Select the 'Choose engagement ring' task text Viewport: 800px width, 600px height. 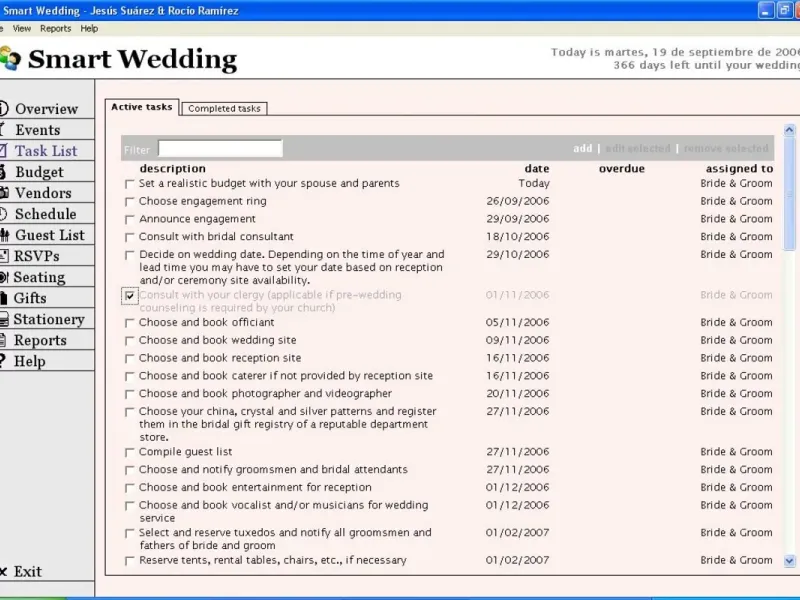203,201
